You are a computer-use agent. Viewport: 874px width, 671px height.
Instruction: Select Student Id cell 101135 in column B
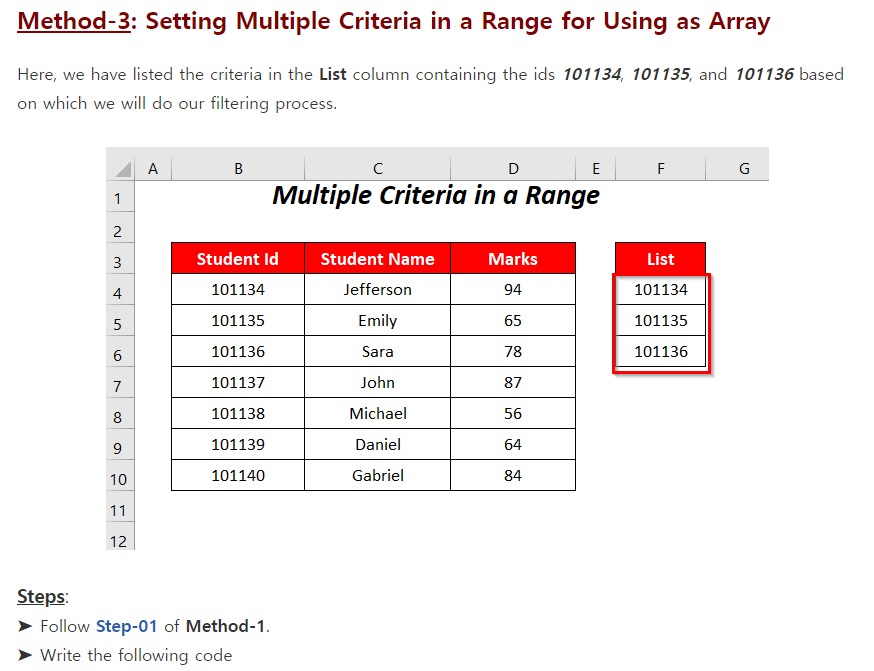[238, 320]
